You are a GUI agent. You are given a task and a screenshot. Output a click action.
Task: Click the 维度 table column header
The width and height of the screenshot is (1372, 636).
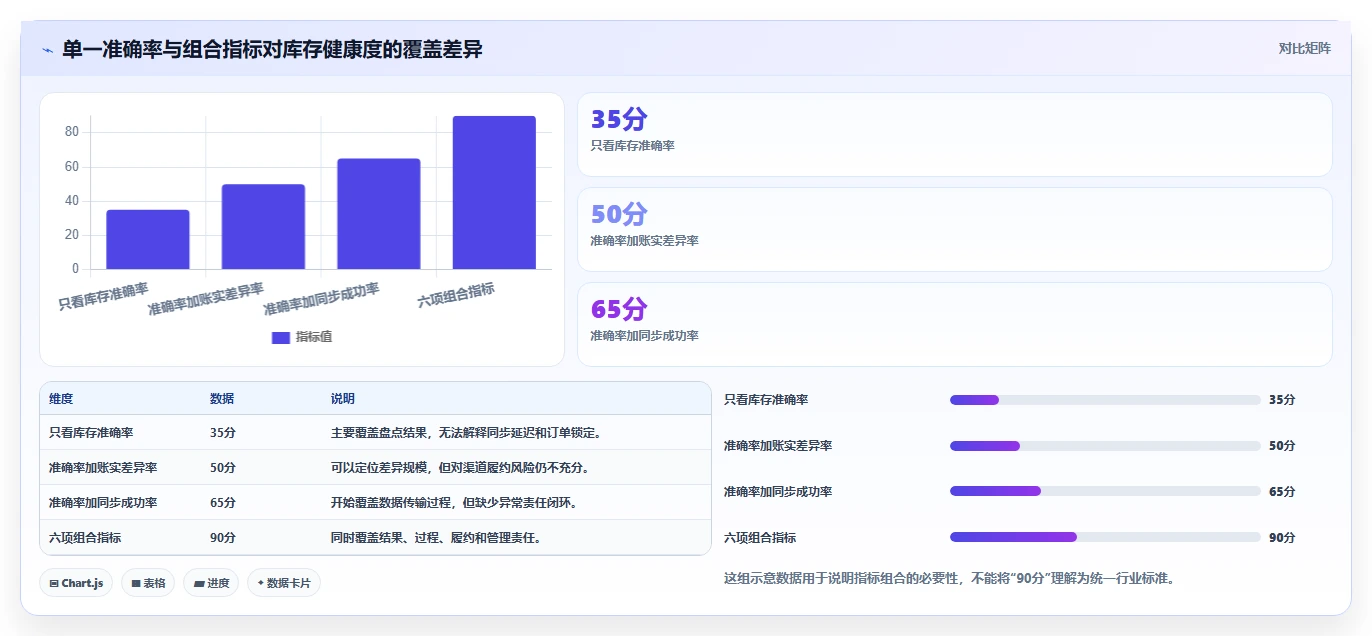pyautogui.click(x=61, y=398)
